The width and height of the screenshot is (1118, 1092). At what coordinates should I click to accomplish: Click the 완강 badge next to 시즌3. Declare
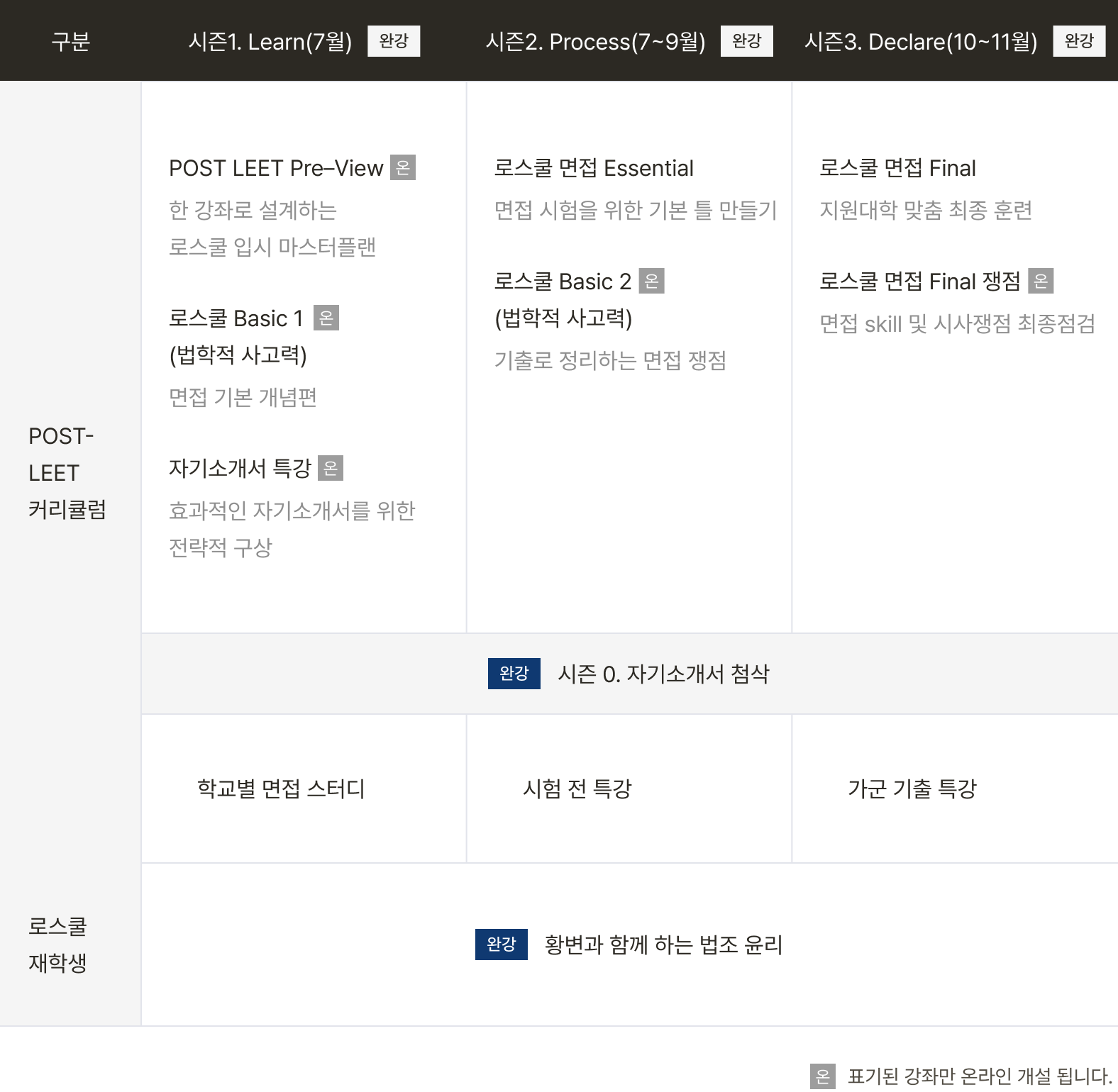[1079, 41]
